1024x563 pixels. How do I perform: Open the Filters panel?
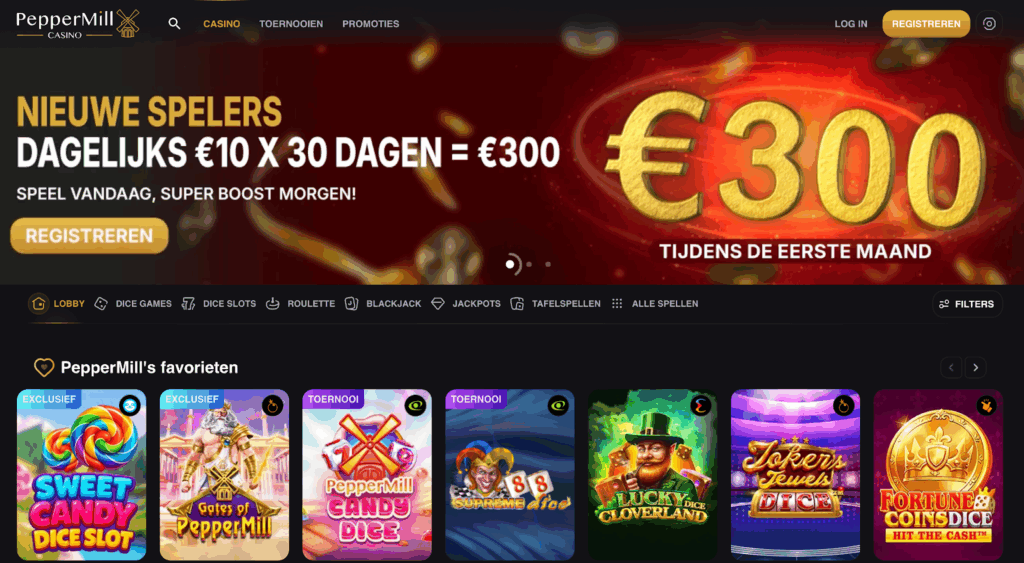(967, 304)
